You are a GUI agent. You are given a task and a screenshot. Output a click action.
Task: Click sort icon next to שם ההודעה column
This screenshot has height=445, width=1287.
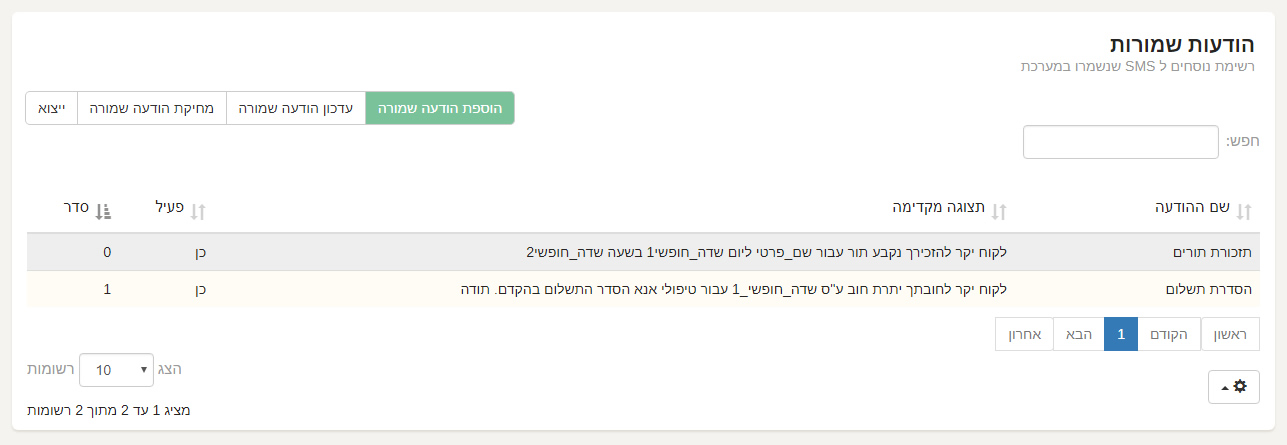pos(1244,211)
